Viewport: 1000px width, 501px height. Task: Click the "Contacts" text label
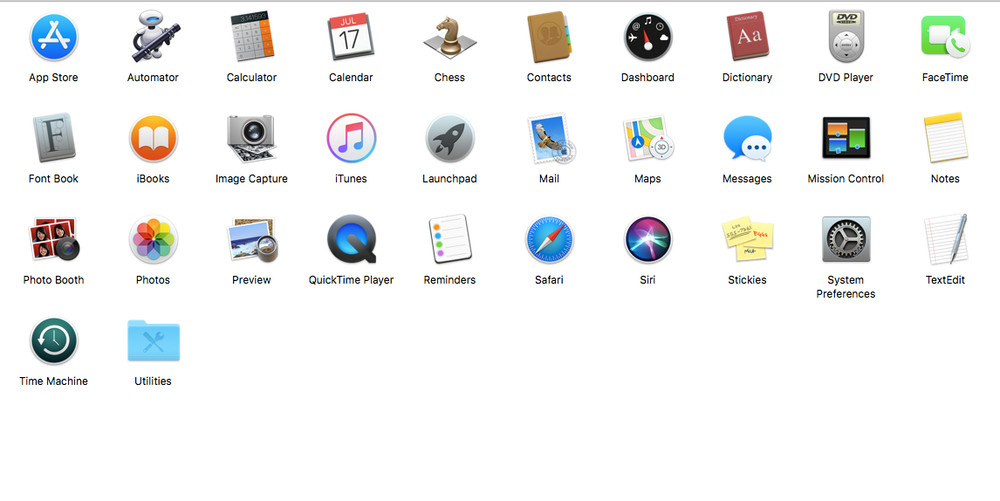click(549, 78)
